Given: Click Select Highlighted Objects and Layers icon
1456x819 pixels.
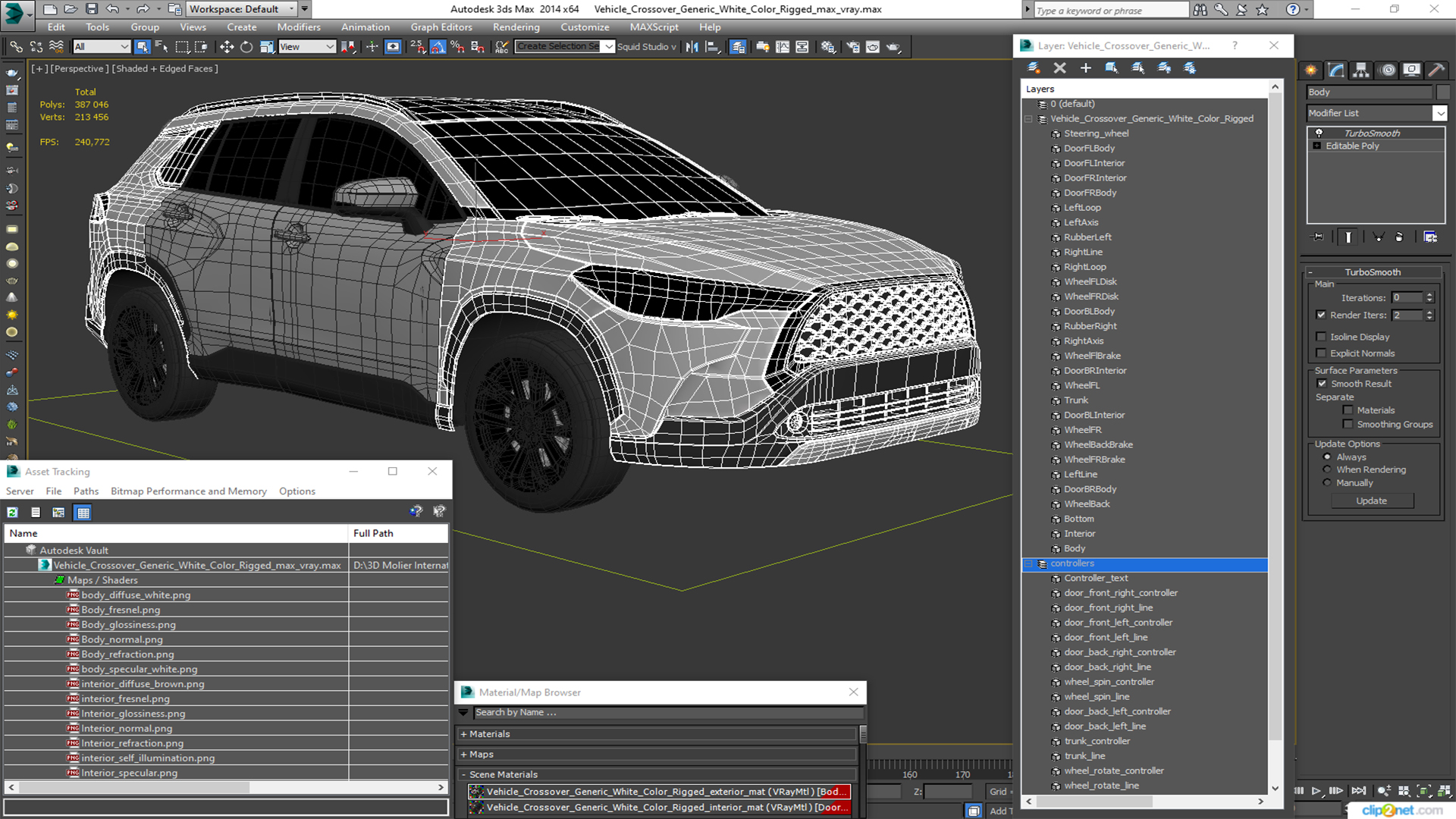Looking at the screenshot, I should (1111, 68).
